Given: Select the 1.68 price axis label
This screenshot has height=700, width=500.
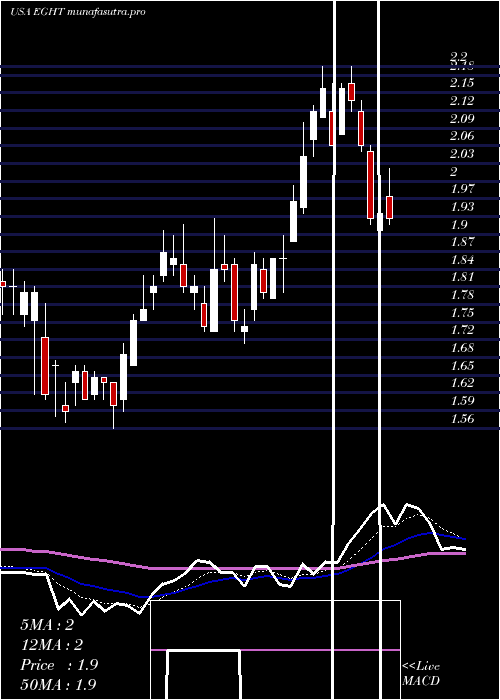Looking at the screenshot, I should click(x=462, y=348).
